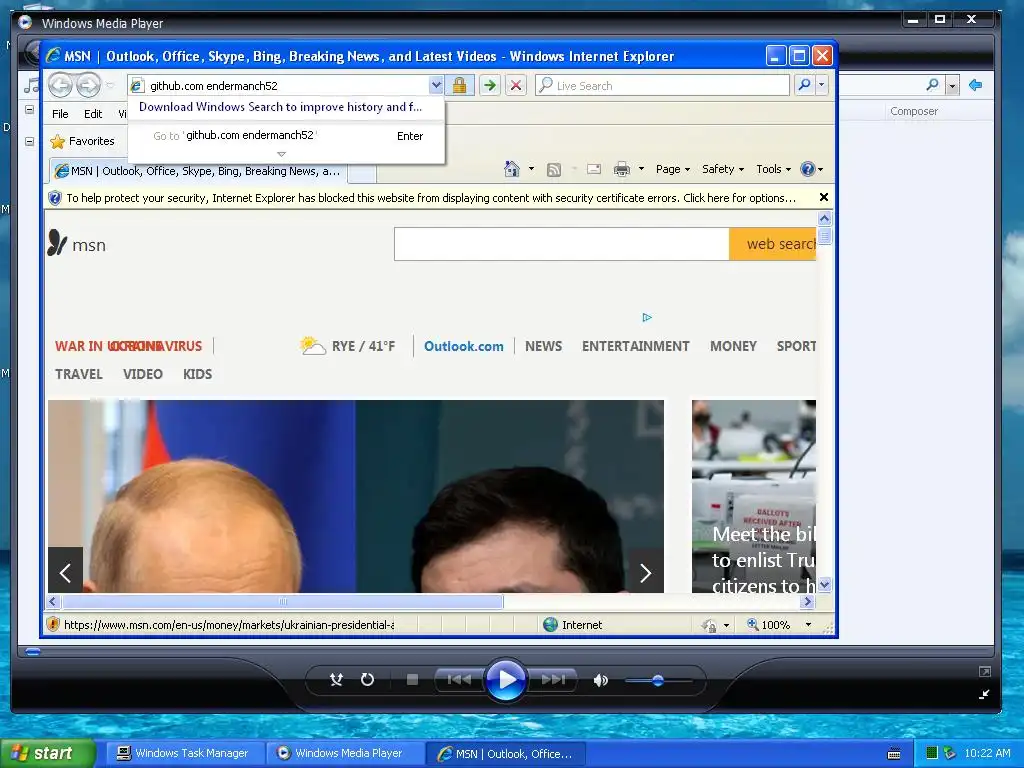Click the Internet Explorer Forward arrow
This screenshot has height=768, width=1024.
click(x=88, y=85)
